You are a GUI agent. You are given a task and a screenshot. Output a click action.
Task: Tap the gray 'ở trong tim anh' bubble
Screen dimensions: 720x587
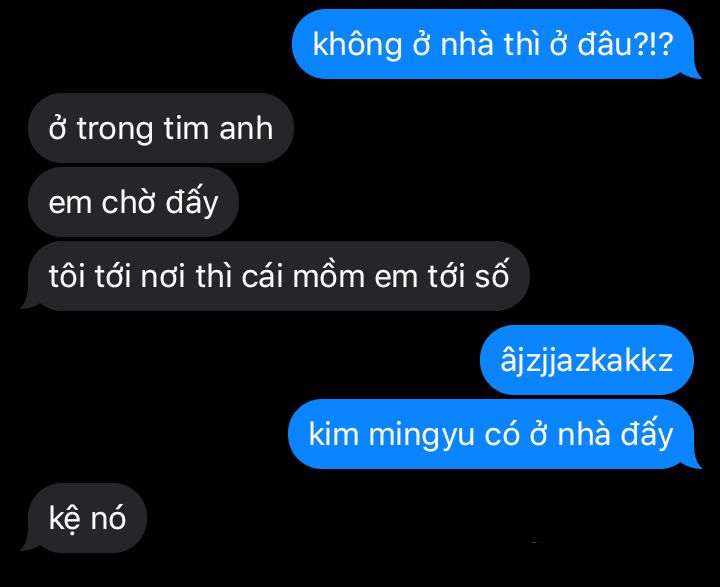pos(161,128)
